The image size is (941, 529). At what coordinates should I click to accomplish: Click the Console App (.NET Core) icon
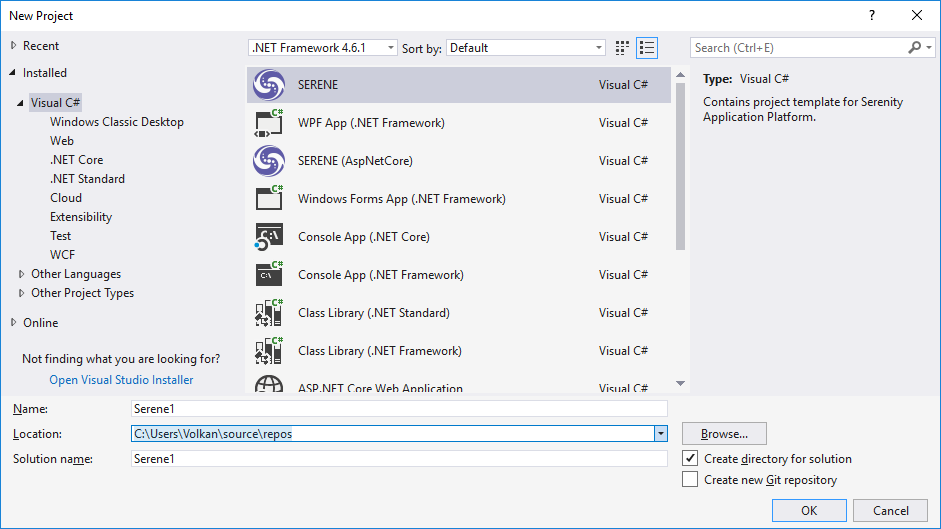[268, 237]
